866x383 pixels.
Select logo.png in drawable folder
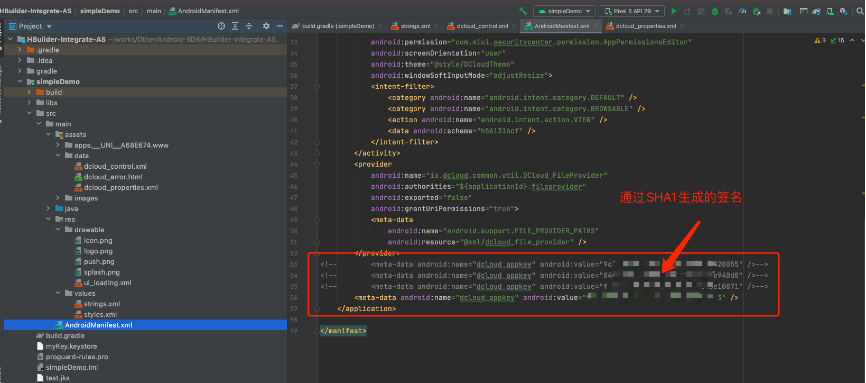click(94, 251)
